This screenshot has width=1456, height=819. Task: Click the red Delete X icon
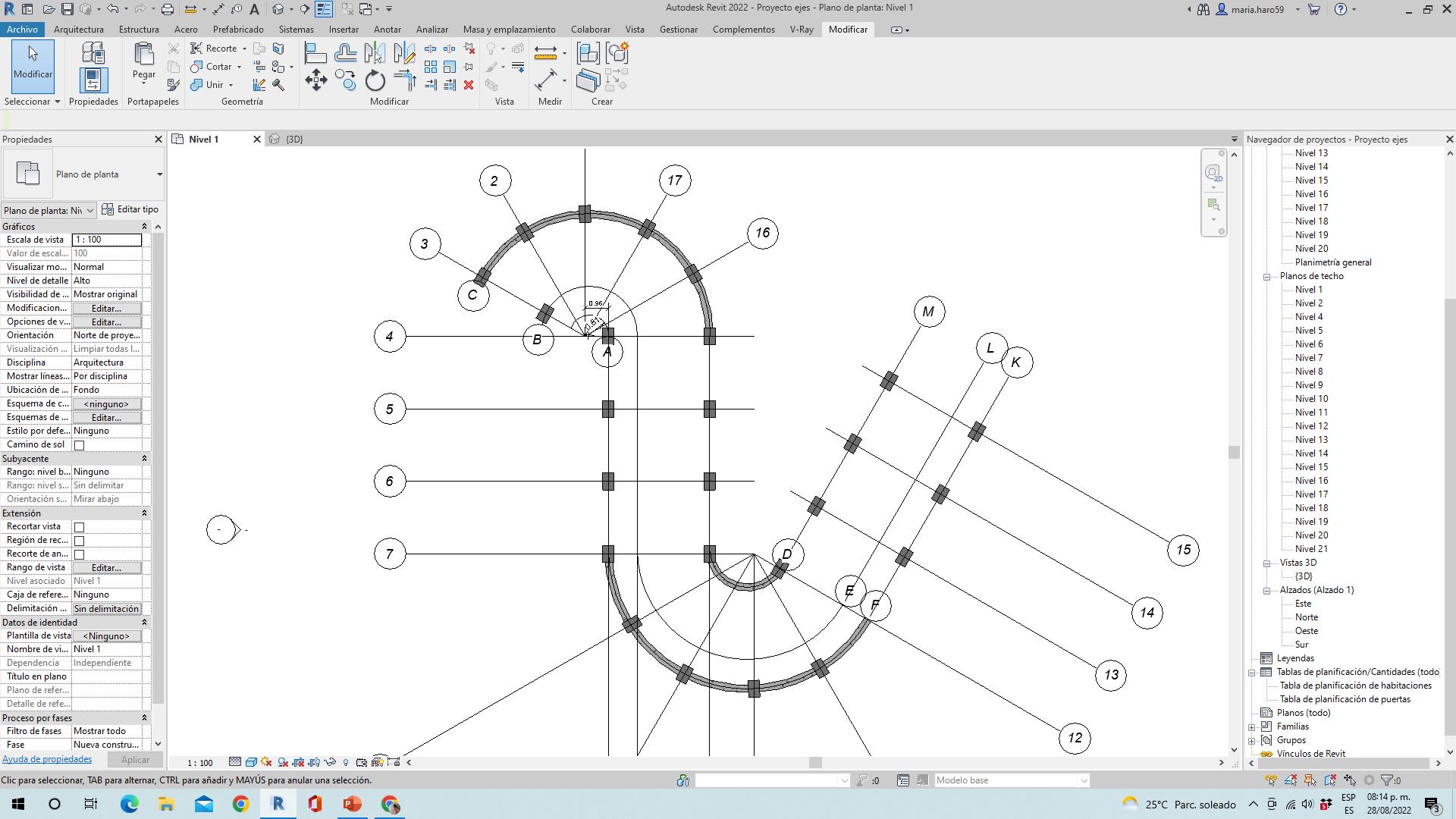[x=469, y=85]
